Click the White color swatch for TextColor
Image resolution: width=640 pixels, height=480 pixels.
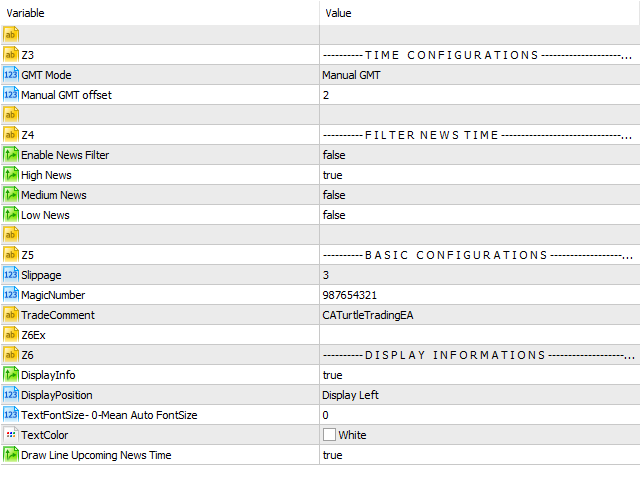tap(329, 435)
